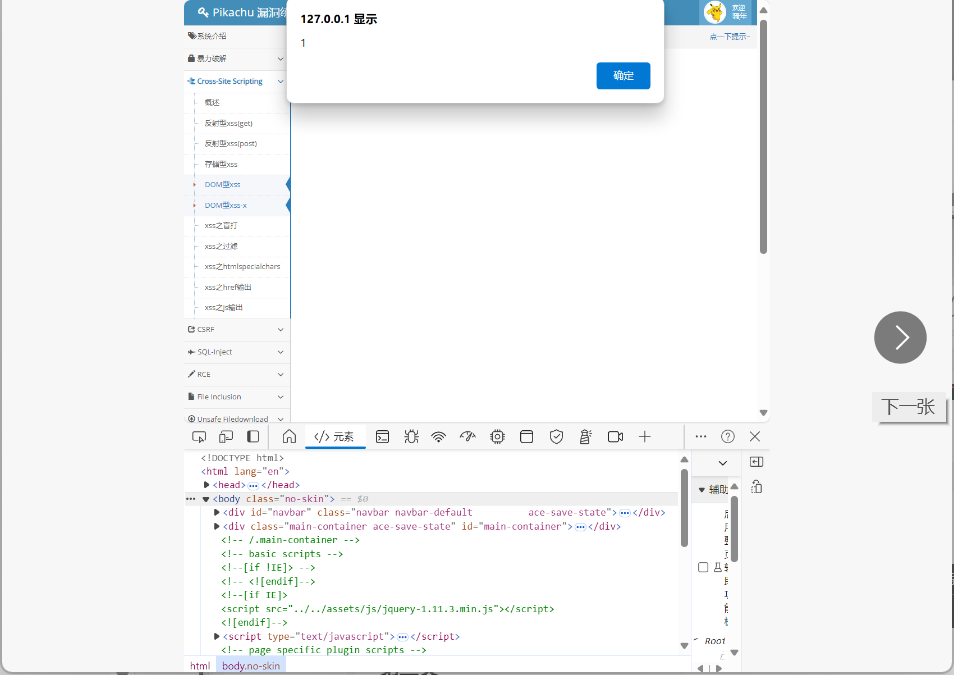The image size is (954, 675).
Task: Click the jquery-1.11.3.min.js script line
Action: 388,609
